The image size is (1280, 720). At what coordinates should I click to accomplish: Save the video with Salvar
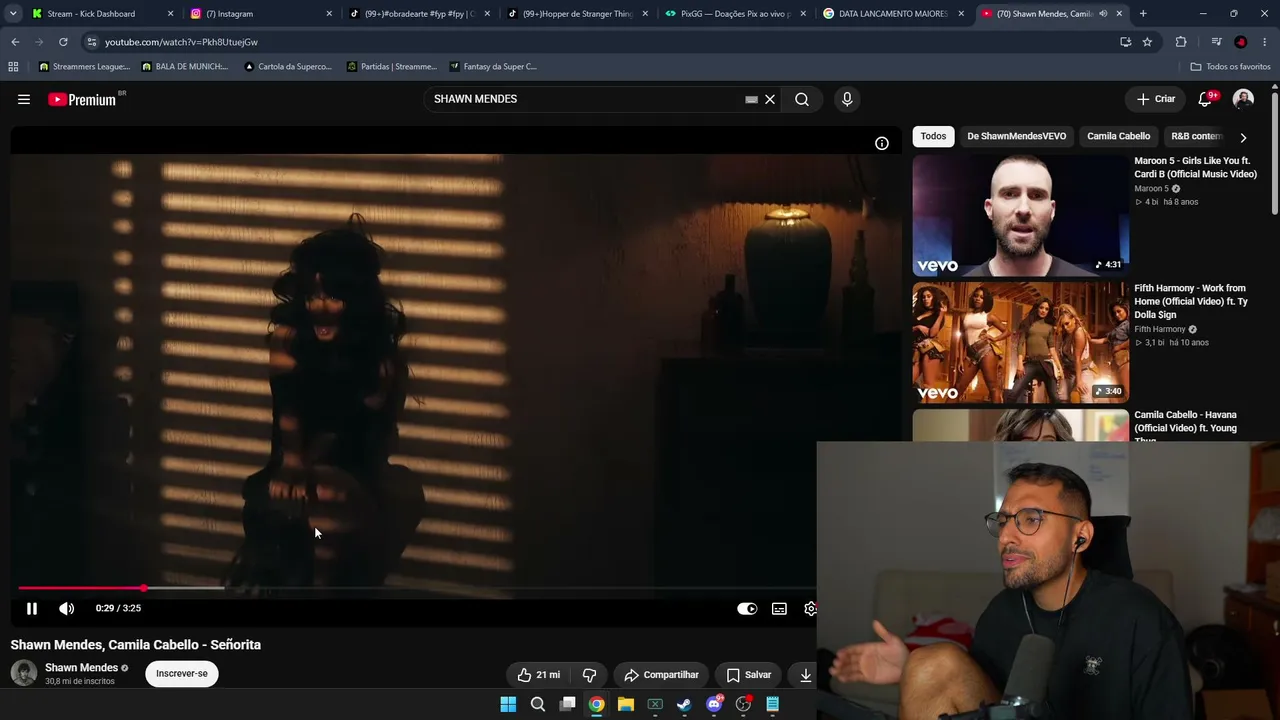(748, 675)
